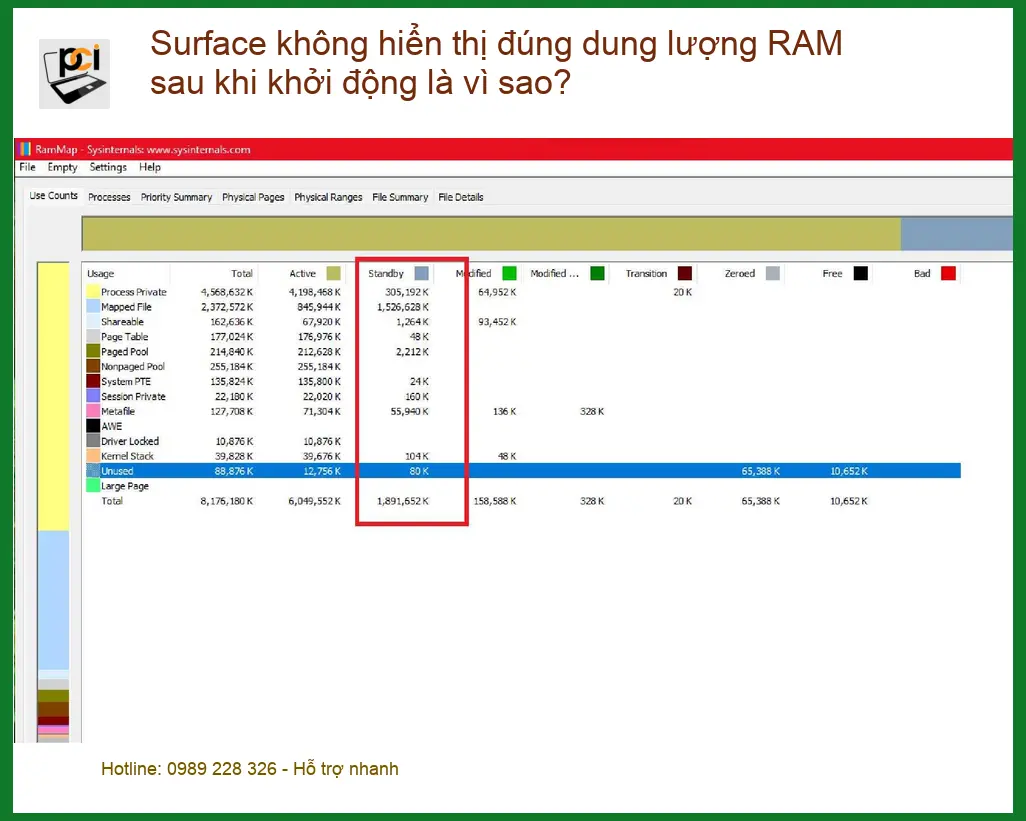Screen dimensions: 1026x821
Task: Click the Driver Locked gray swatch
Action: pos(93,441)
